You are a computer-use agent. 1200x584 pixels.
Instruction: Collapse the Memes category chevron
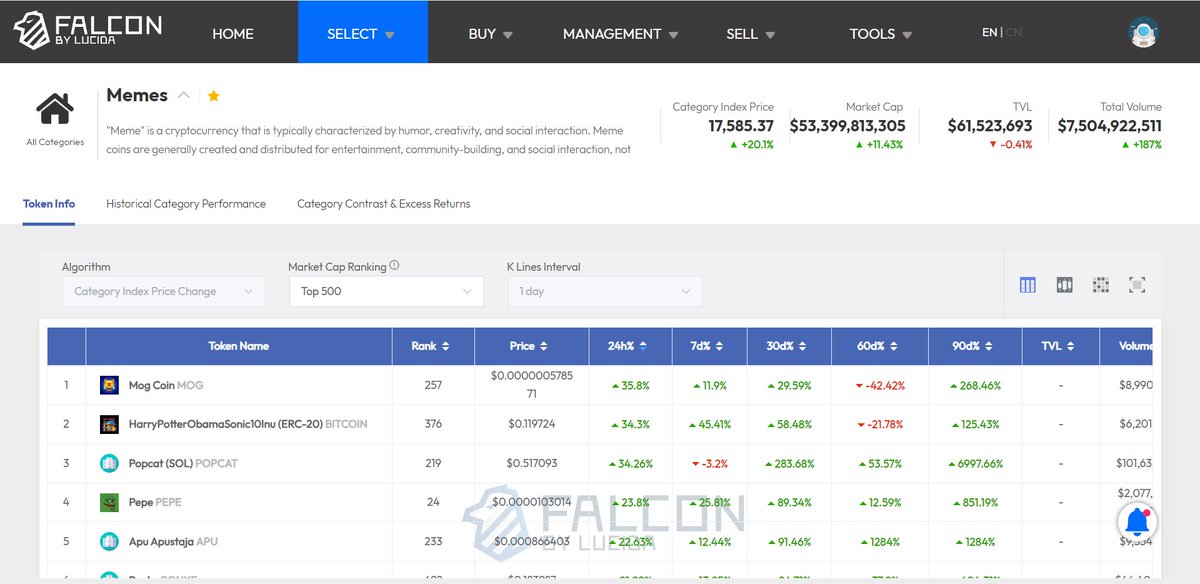tap(183, 95)
